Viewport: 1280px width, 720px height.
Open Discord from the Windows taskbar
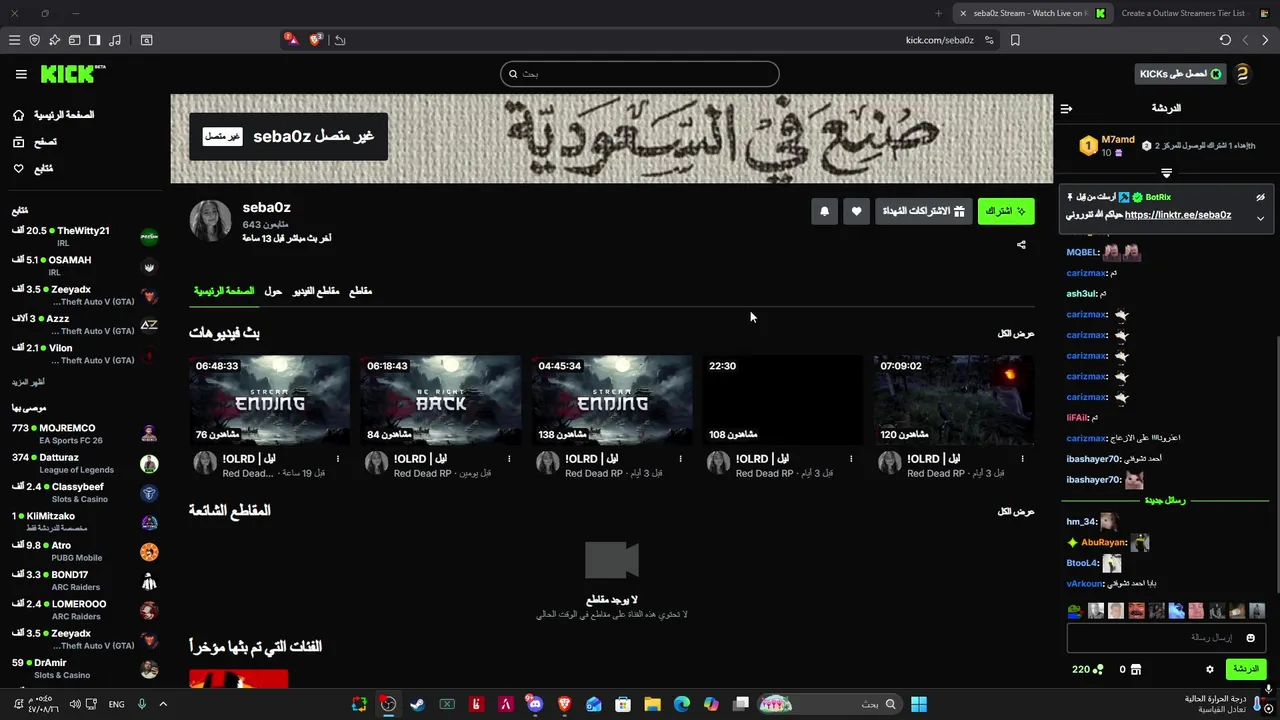pyautogui.click(x=535, y=704)
